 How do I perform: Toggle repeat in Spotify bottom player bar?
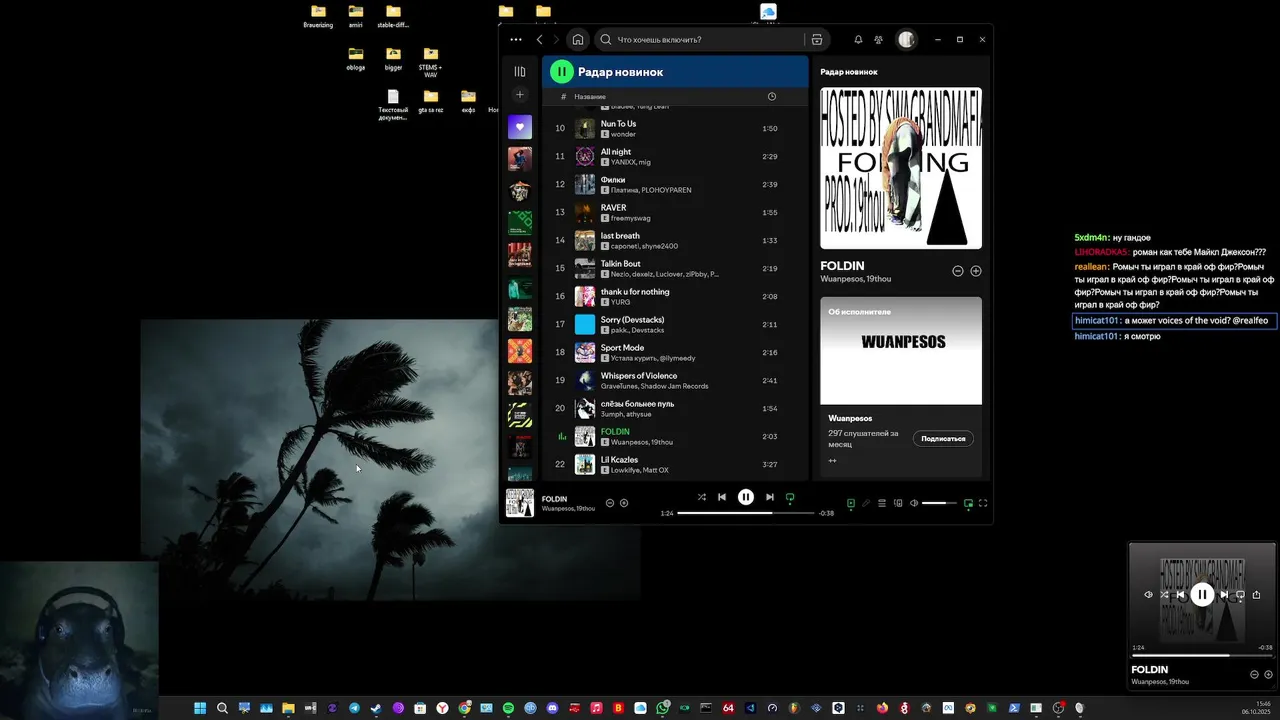pyautogui.click(x=790, y=497)
